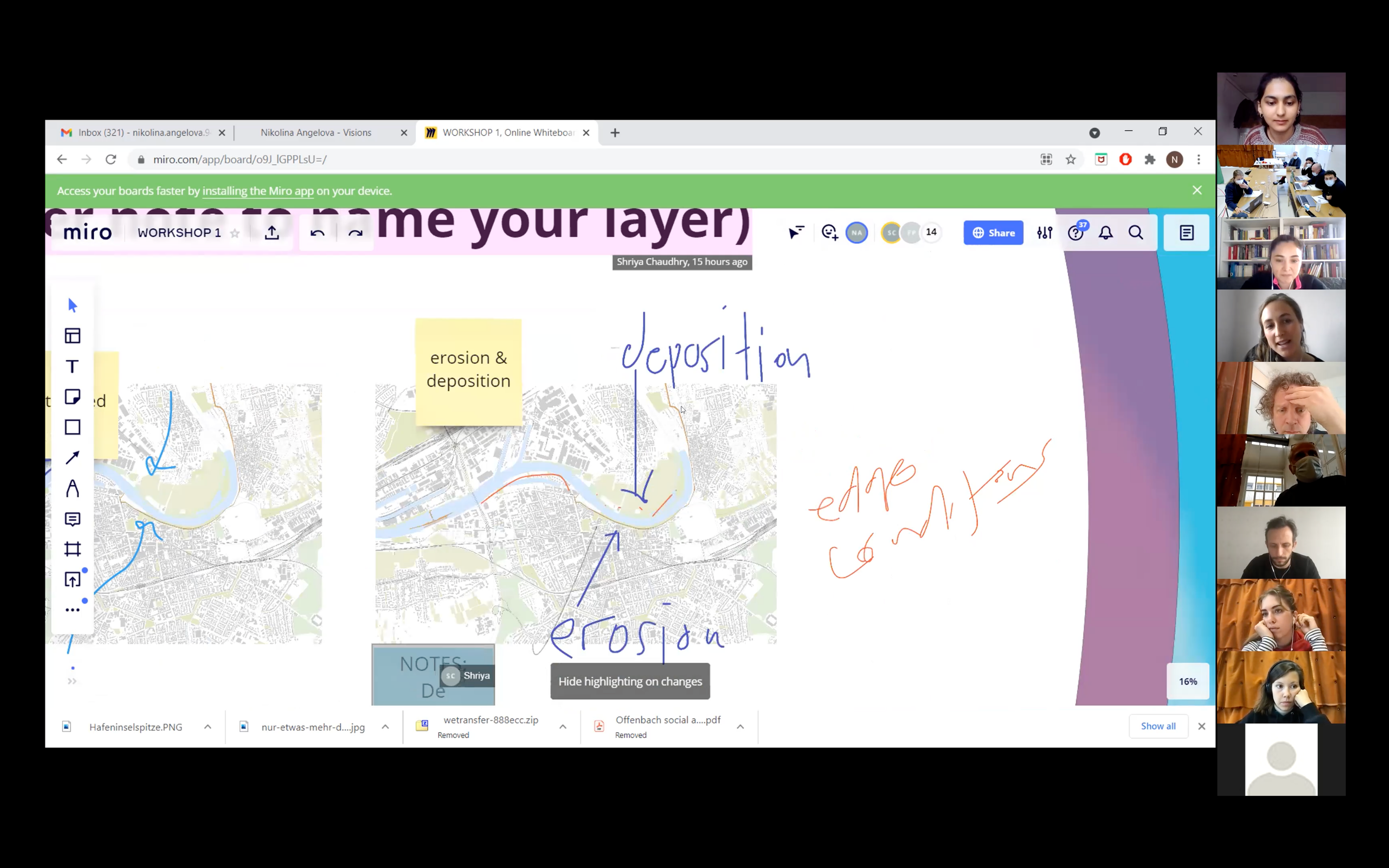Viewport: 1389px width, 868px height.
Task: Star the WORKSHOP 1 board
Action: pos(235,233)
